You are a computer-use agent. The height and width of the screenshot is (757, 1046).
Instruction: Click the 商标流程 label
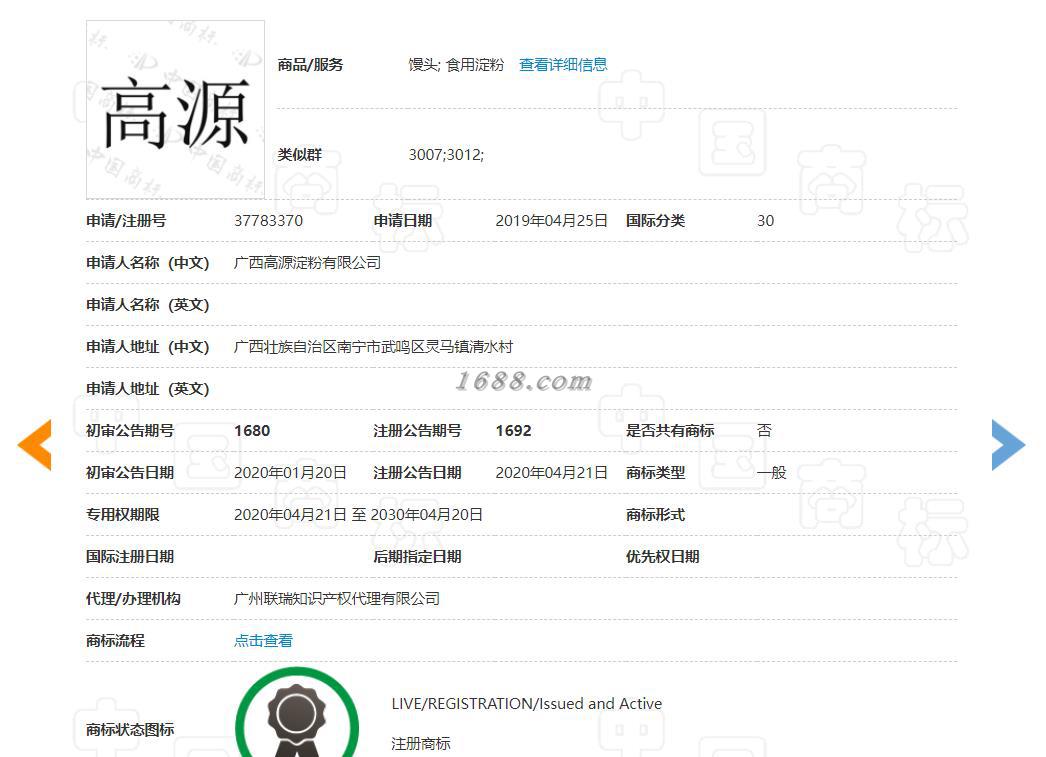pyautogui.click(x=115, y=641)
